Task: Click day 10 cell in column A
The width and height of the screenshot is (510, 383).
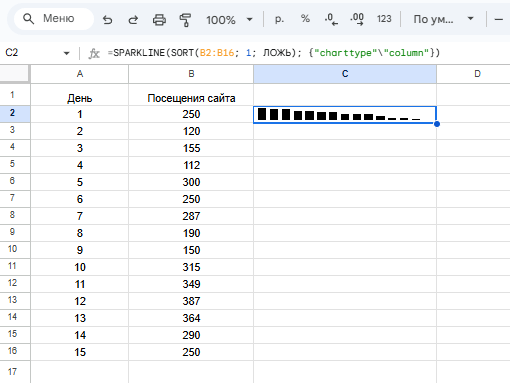Action: [80, 267]
